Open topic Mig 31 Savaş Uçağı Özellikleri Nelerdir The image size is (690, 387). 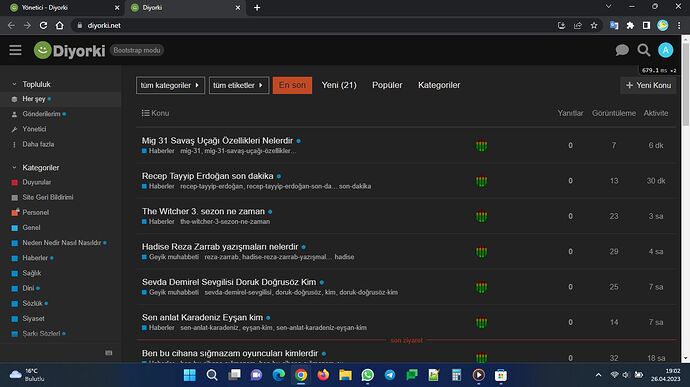[217, 140]
